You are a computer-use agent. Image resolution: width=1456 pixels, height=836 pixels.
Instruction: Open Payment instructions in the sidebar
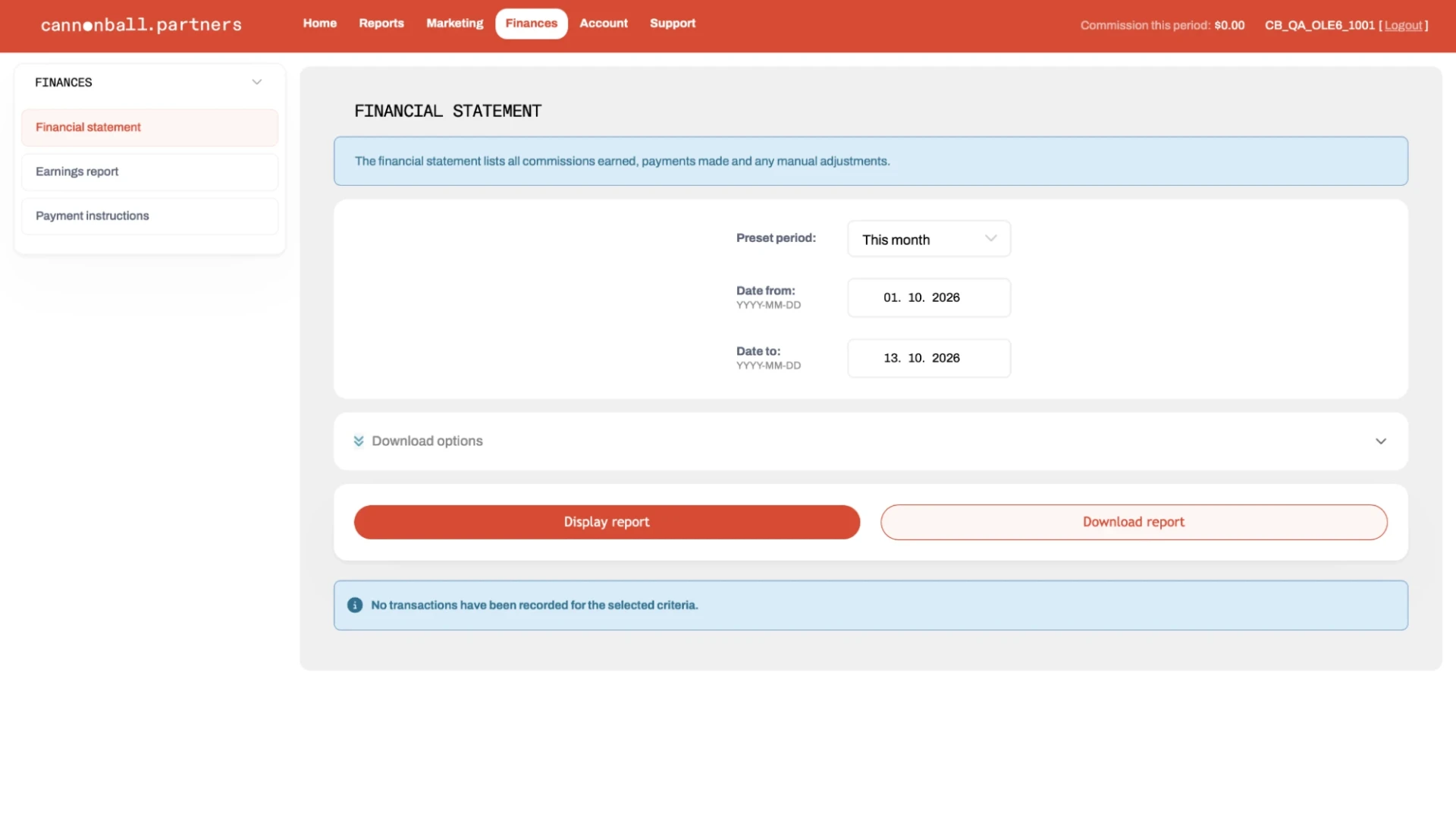[x=149, y=216]
